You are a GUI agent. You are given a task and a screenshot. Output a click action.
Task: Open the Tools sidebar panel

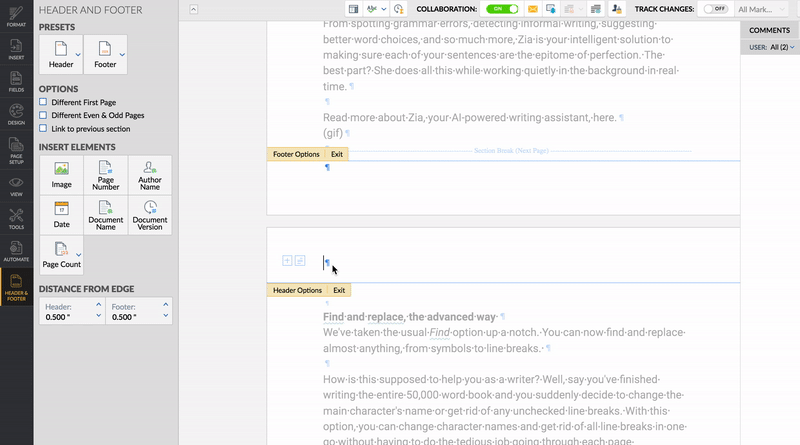(x=16, y=219)
